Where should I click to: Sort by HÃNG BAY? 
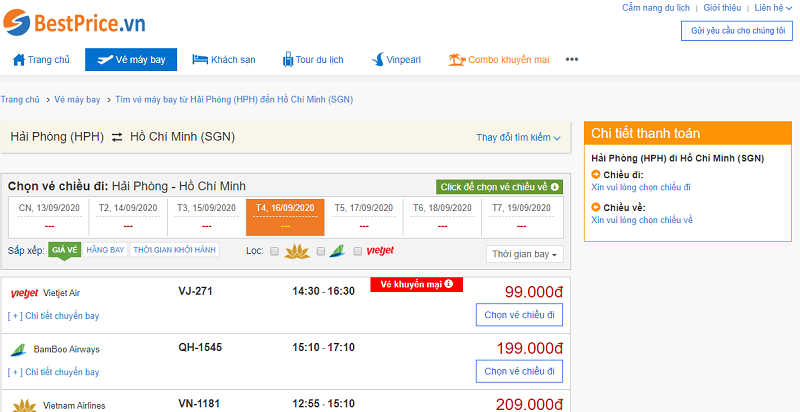point(105,250)
